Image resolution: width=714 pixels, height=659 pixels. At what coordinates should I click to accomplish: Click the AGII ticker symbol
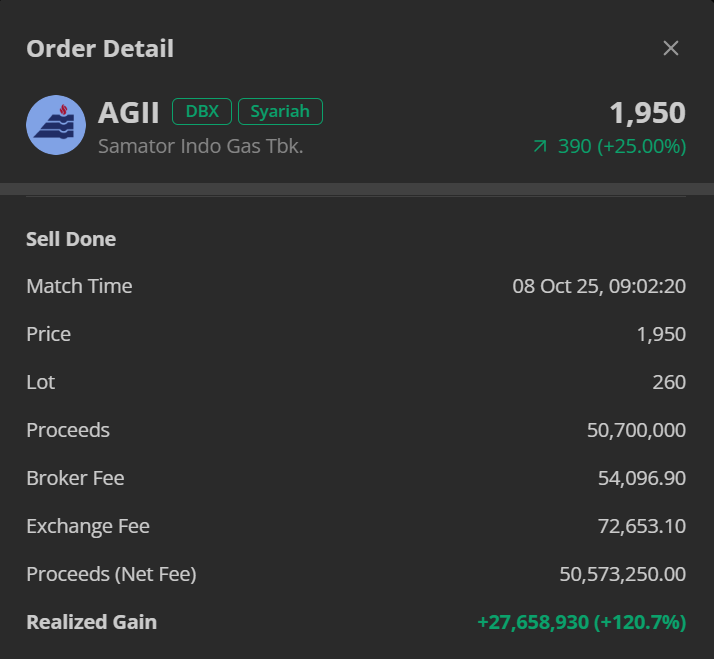129,113
